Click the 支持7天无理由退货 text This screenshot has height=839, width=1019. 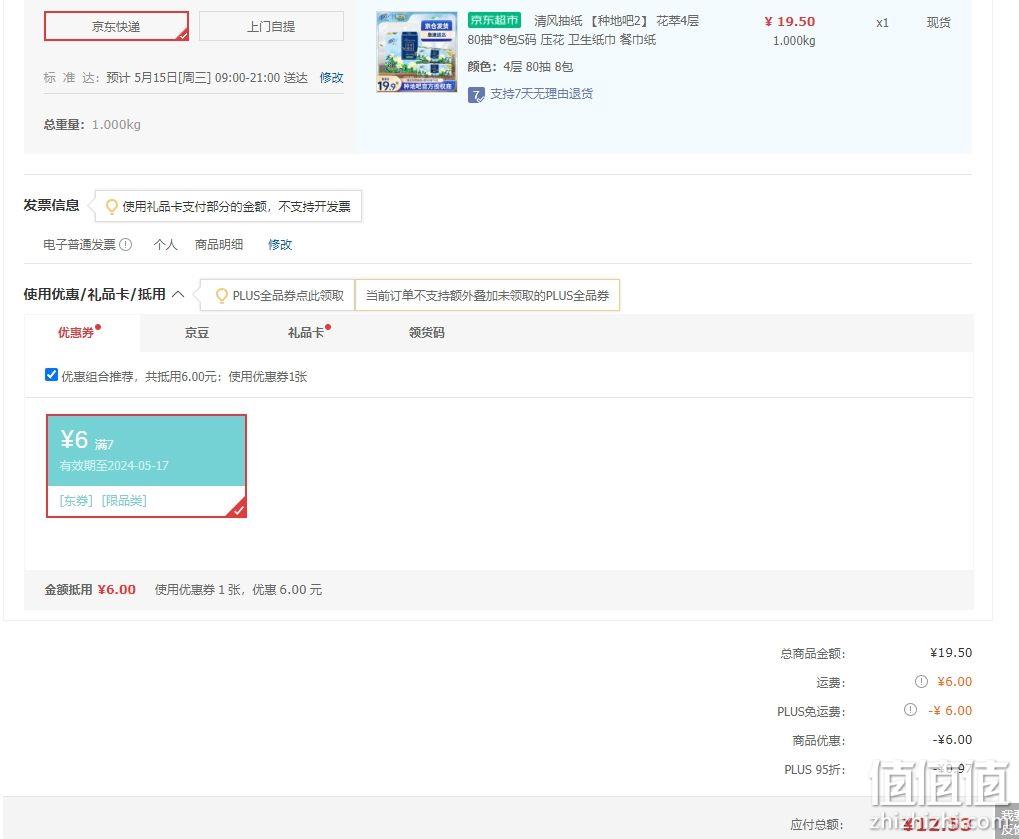541,94
